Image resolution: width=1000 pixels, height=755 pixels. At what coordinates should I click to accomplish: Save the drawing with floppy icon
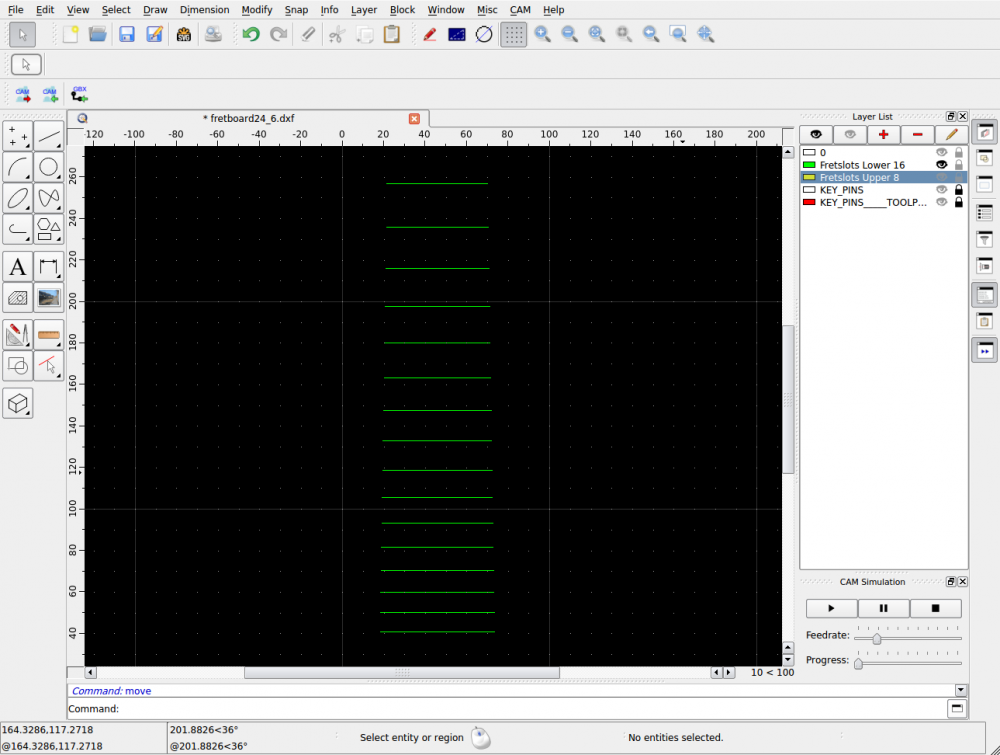point(127,34)
